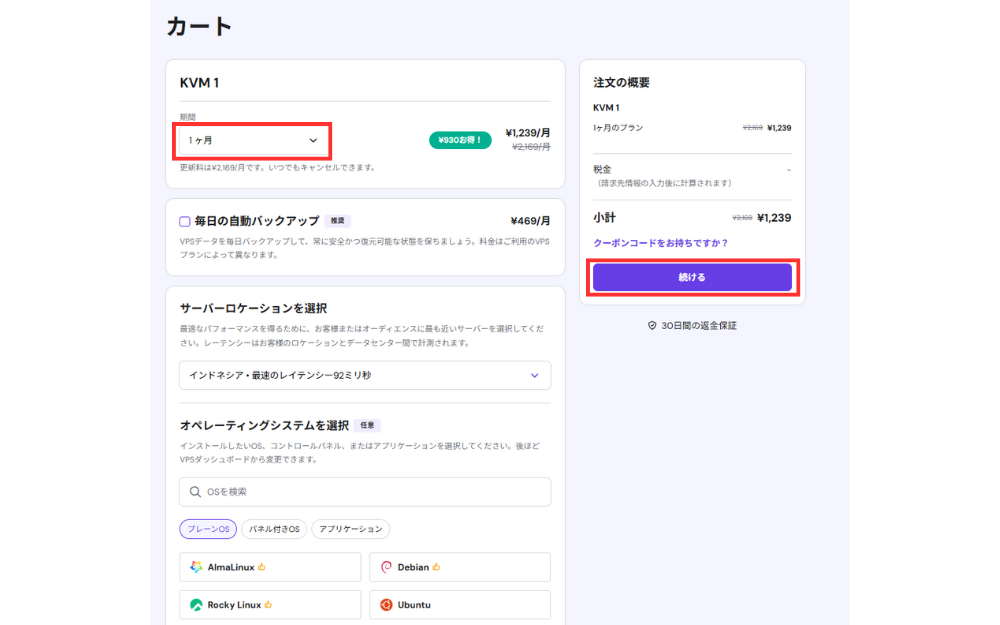Click the カート page title
1000x625 pixels.
(x=199, y=27)
